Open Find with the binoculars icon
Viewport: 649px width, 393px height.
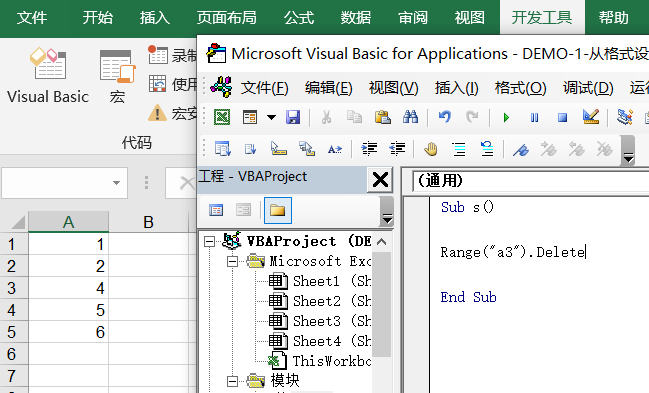point(411,117)
